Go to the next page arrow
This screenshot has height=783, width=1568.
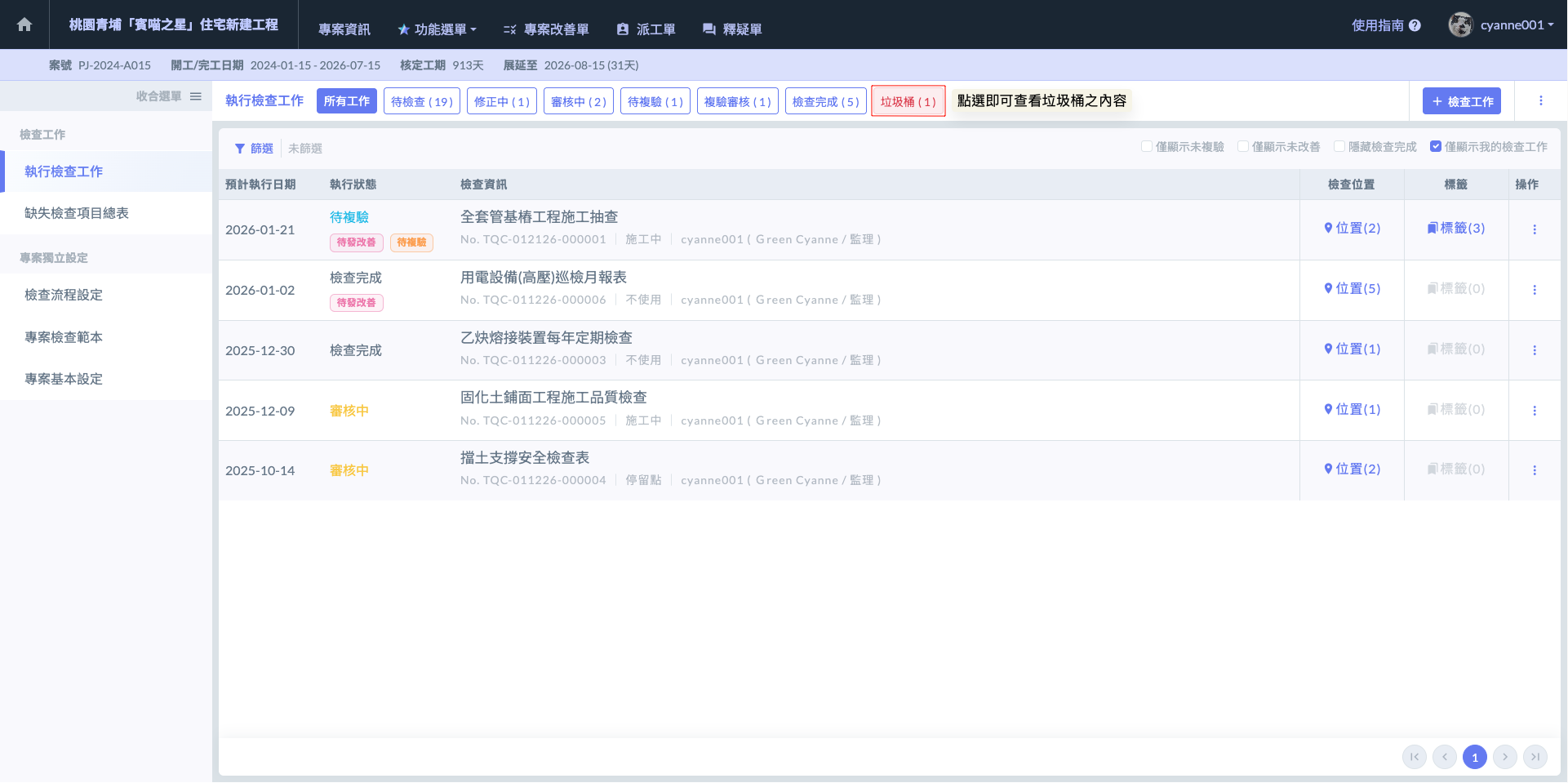pyautogui.click(x=1504, y=757)
